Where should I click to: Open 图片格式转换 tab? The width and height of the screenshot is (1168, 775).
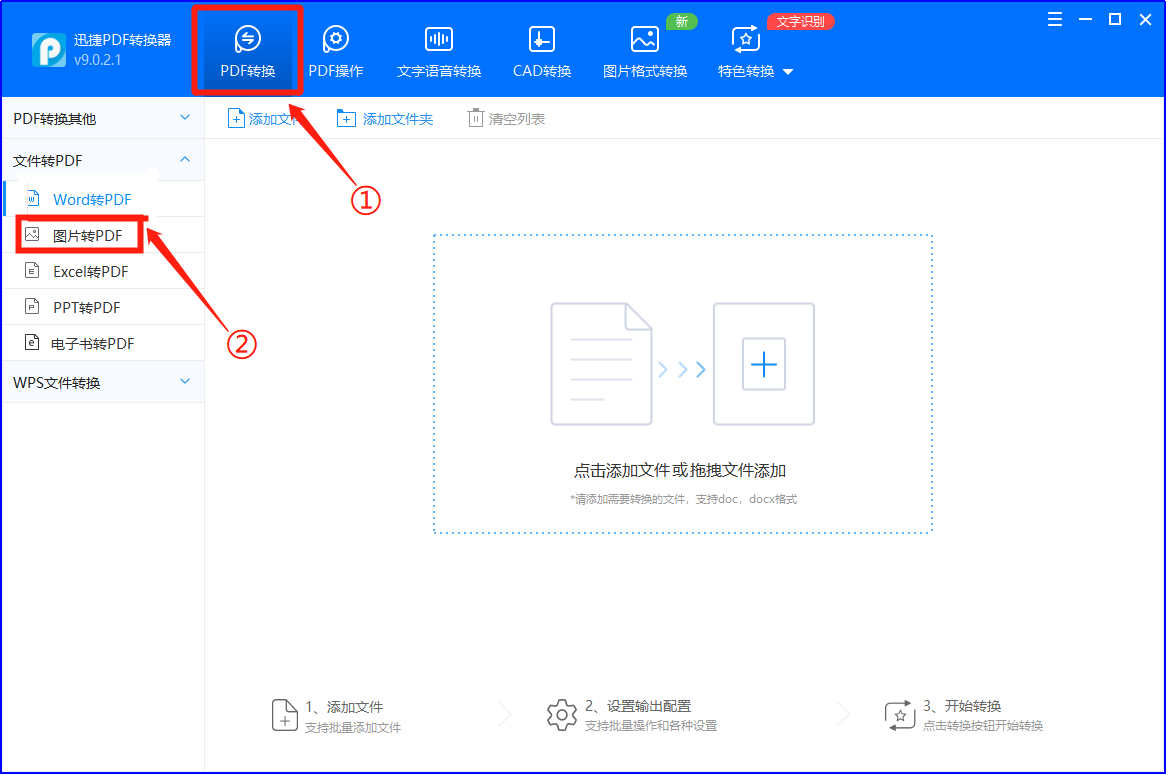click(x=644, y=51)
